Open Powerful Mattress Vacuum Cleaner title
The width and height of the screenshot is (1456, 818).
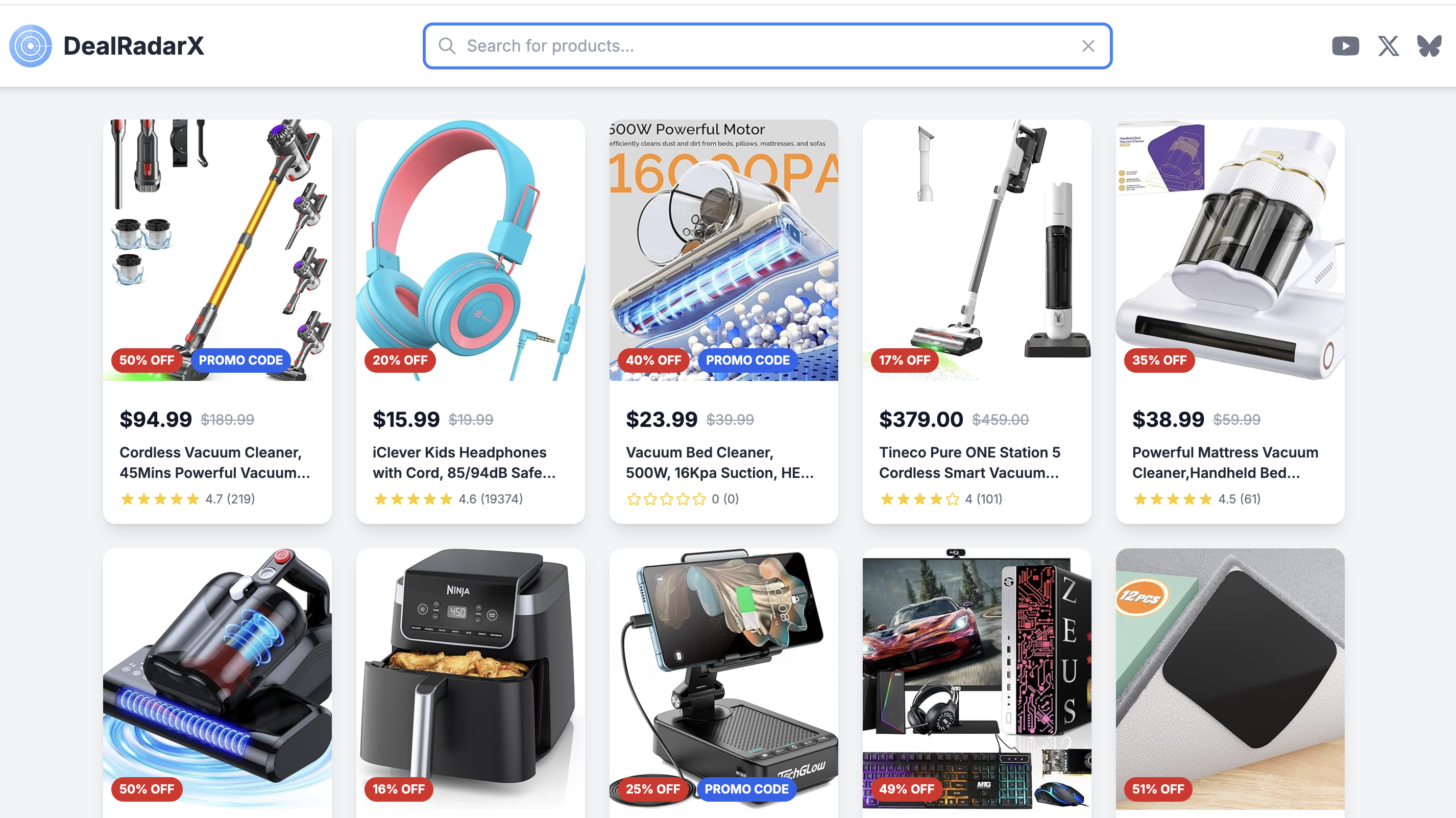pyautogui.click(x=1225, y=463)
